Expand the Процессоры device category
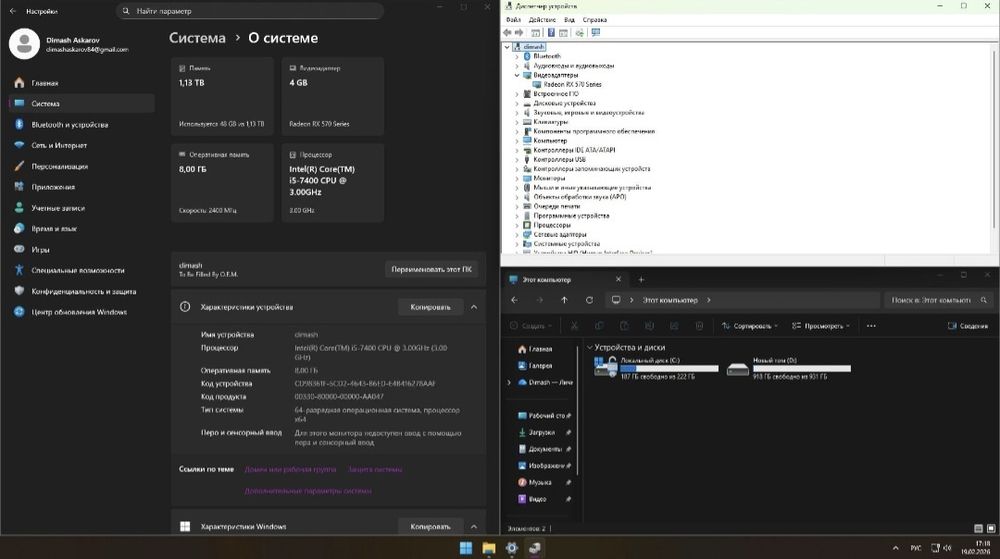This screenshot has width=1000, height=559. [x=517, y=225]
